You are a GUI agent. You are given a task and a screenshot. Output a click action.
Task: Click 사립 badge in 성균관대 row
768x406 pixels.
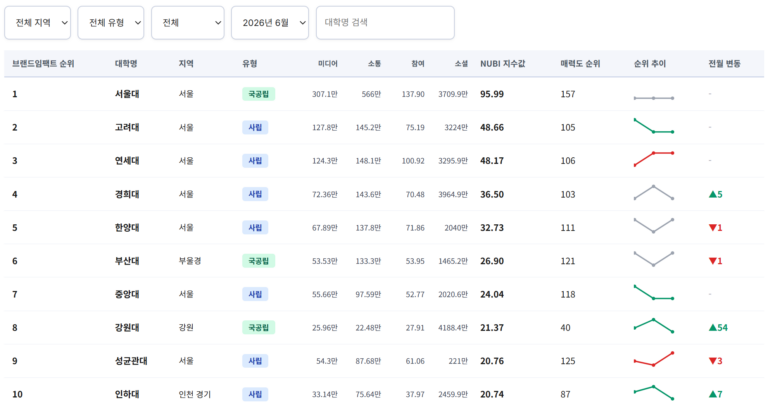pyautogui.click(x=255, y=361)
